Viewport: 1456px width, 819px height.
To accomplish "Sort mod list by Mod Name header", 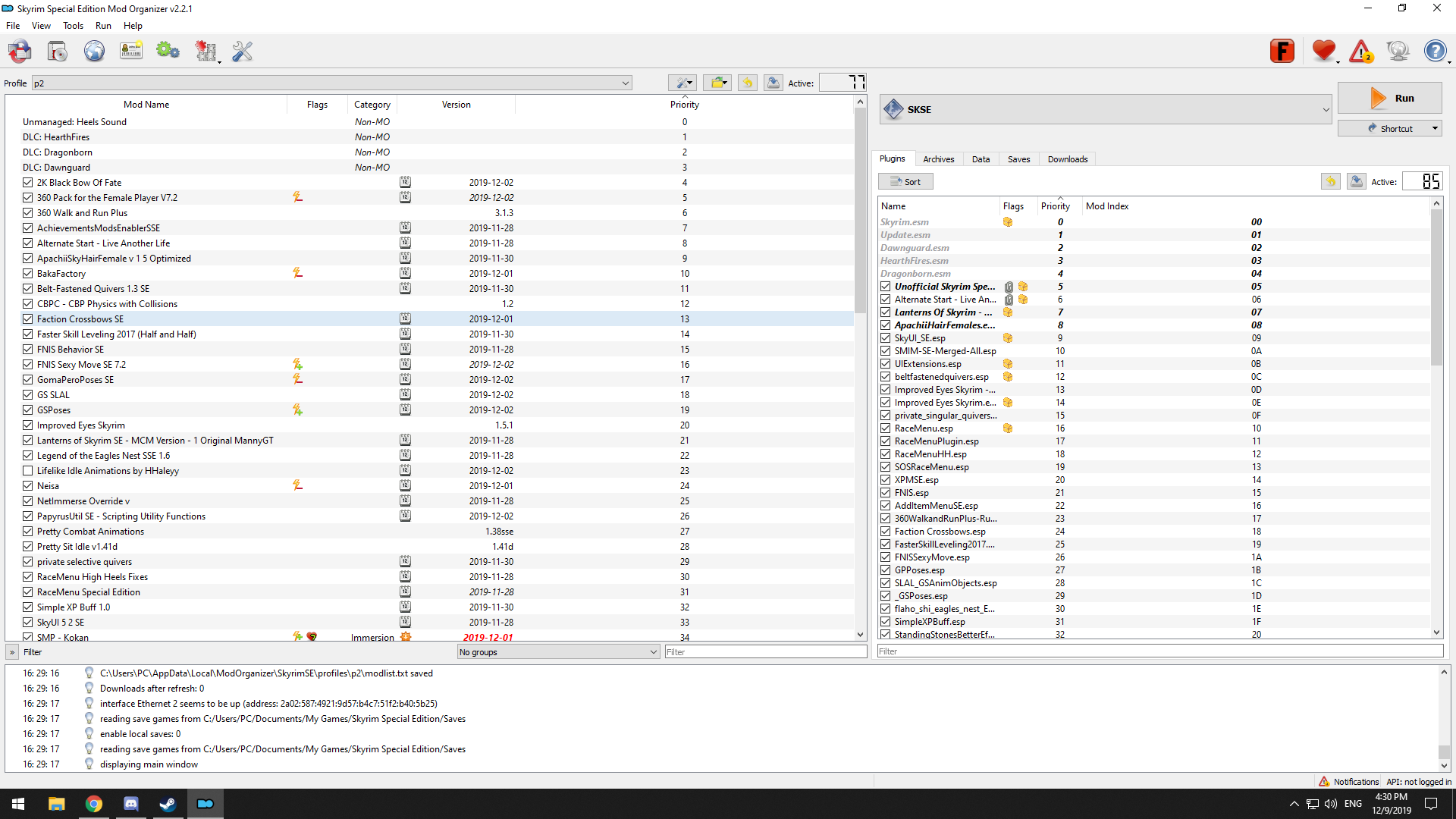I will (x=146, y=105).
